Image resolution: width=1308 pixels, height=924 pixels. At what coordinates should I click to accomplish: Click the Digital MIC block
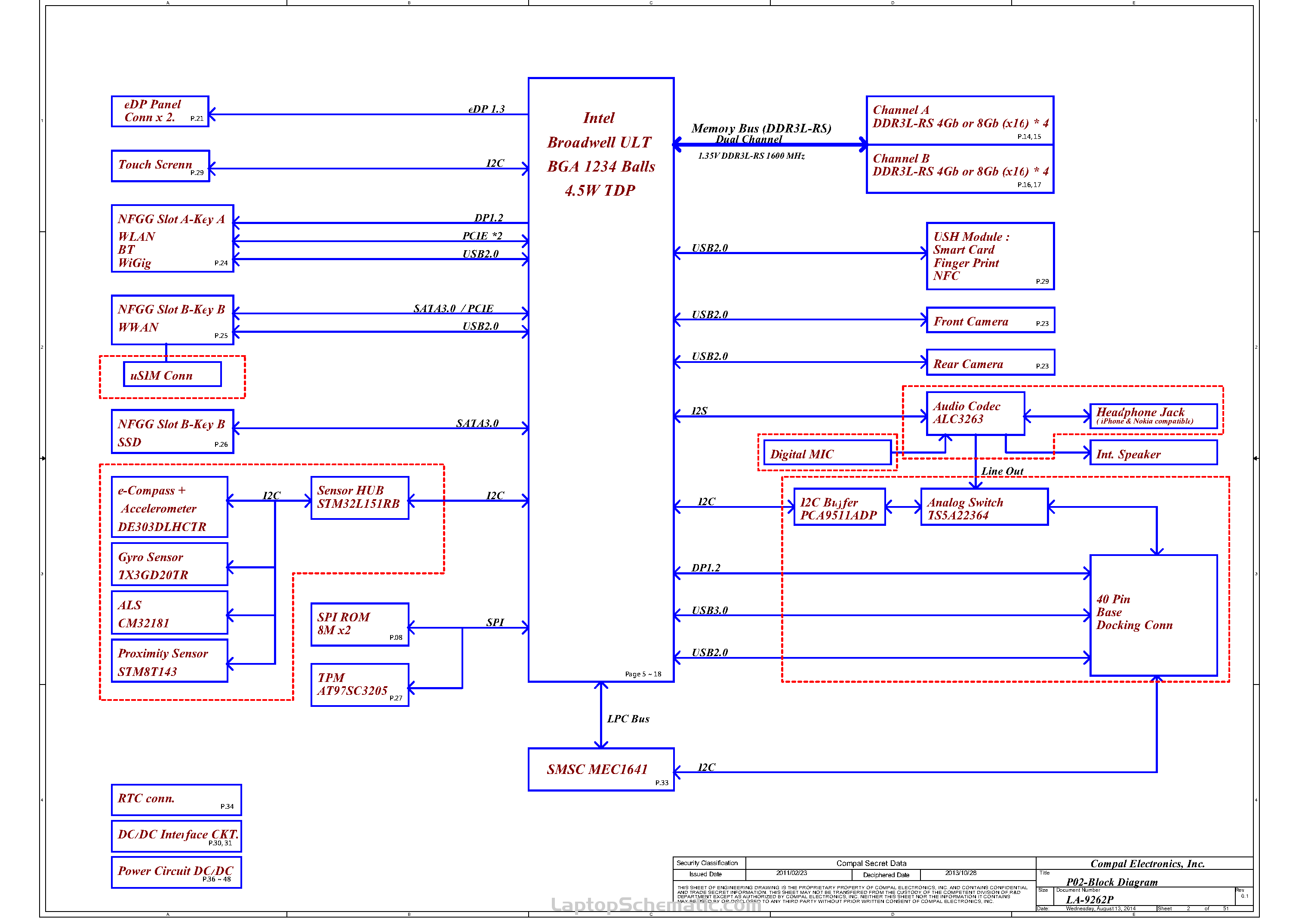click(x=828, y=453)
